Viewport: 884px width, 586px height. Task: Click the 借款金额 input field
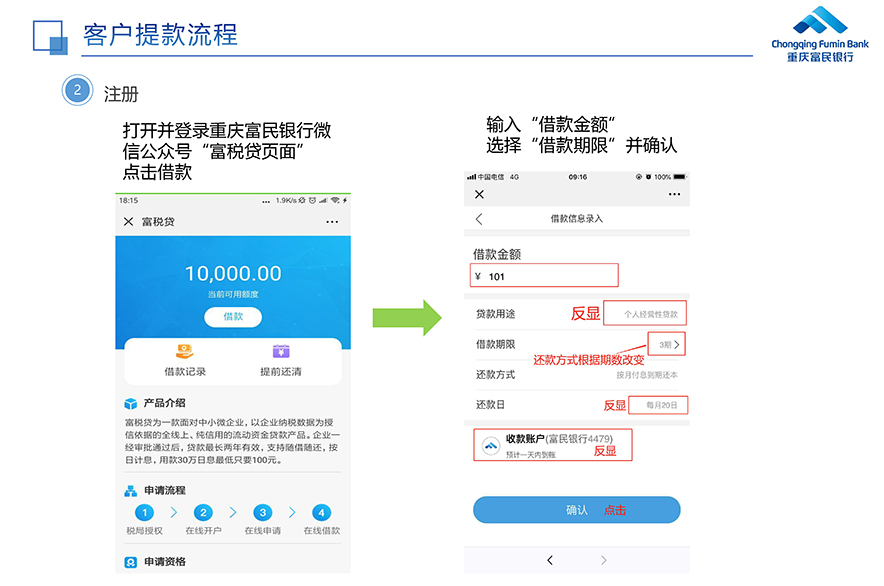pyautogui.click(x=544, y=275)
